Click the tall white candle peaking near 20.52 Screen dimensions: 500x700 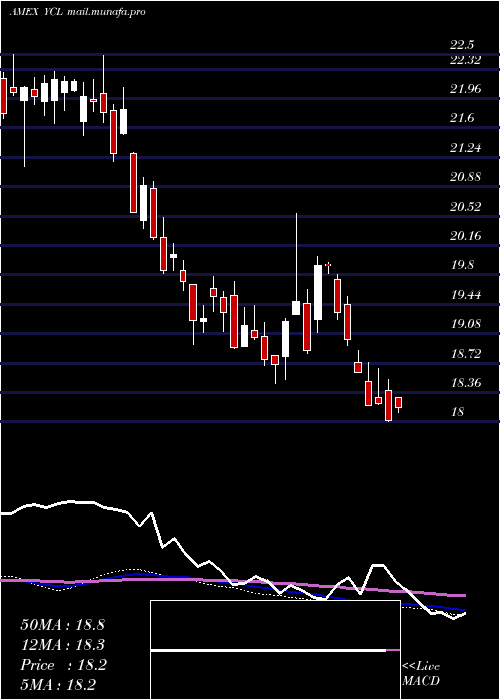(x=296, y=265)
